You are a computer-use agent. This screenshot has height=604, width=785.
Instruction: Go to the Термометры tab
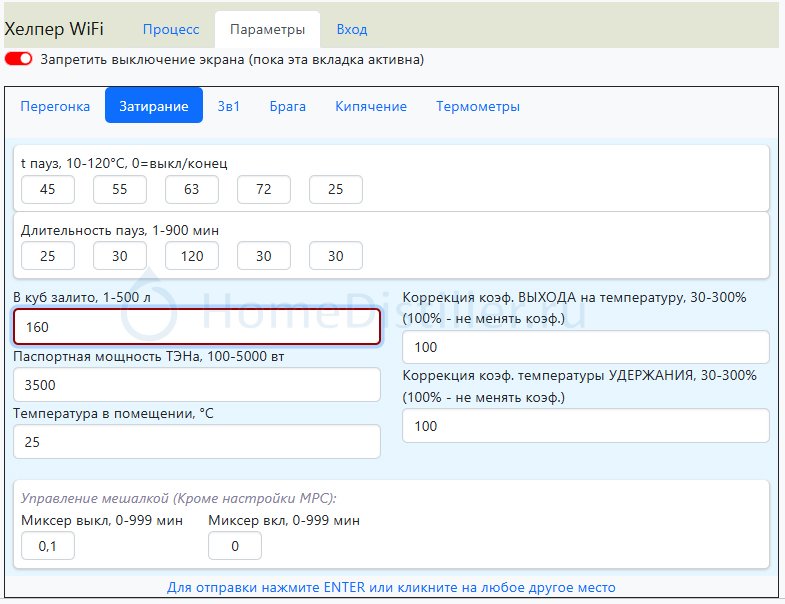(478, 106)
